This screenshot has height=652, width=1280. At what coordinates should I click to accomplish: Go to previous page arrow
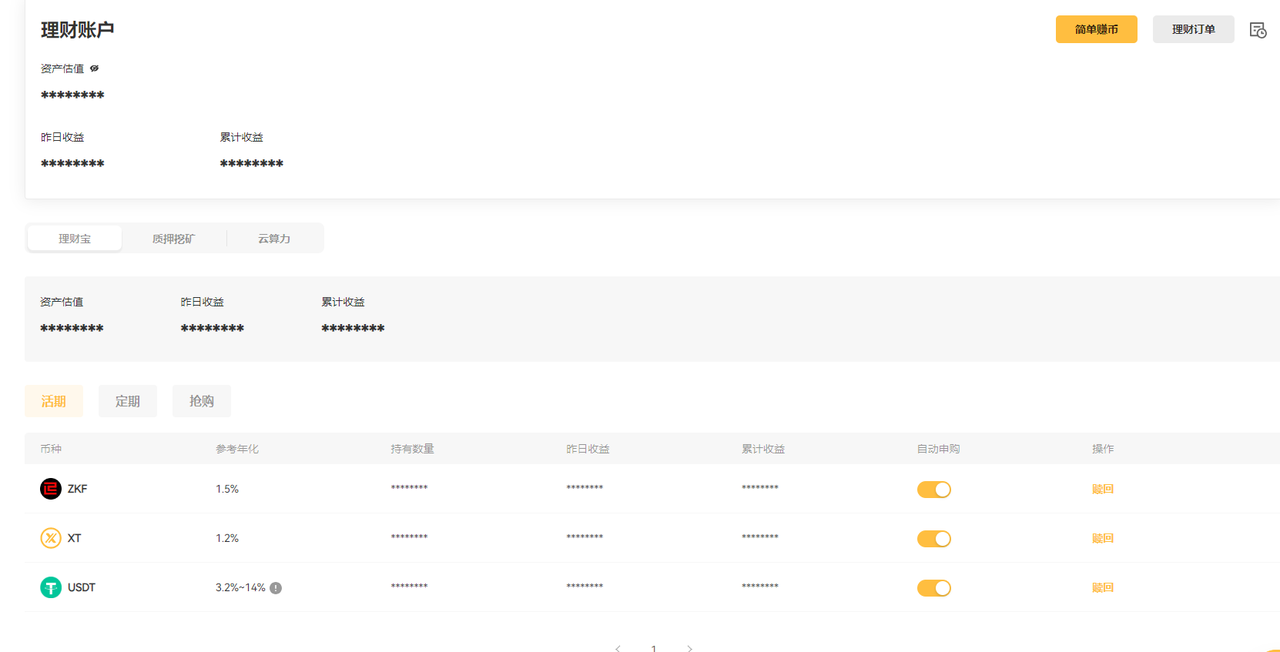point(618,648)
